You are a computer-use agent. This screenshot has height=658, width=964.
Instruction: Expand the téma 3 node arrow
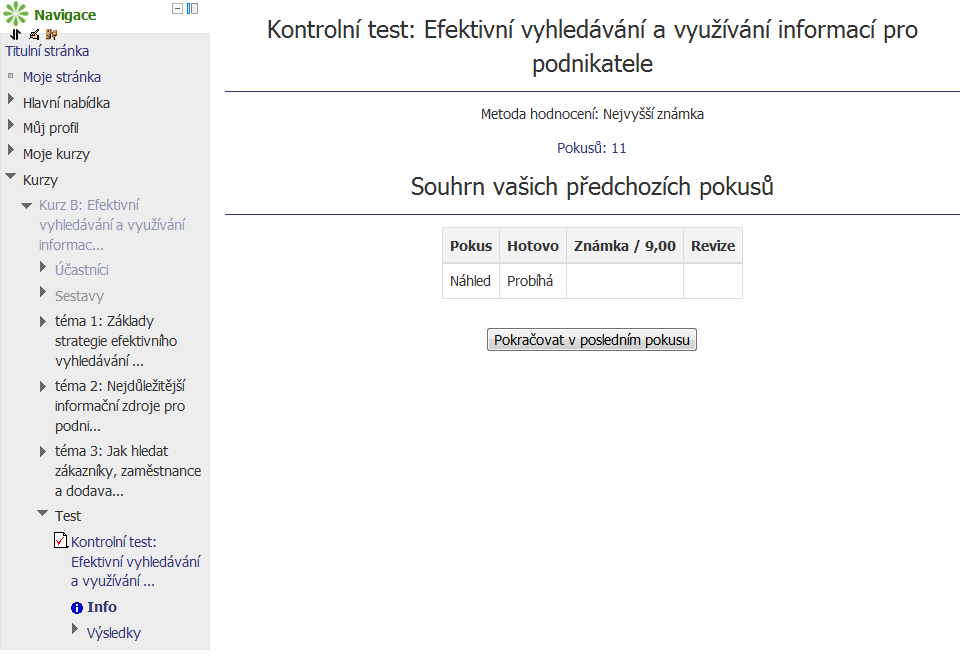(42, 451)
